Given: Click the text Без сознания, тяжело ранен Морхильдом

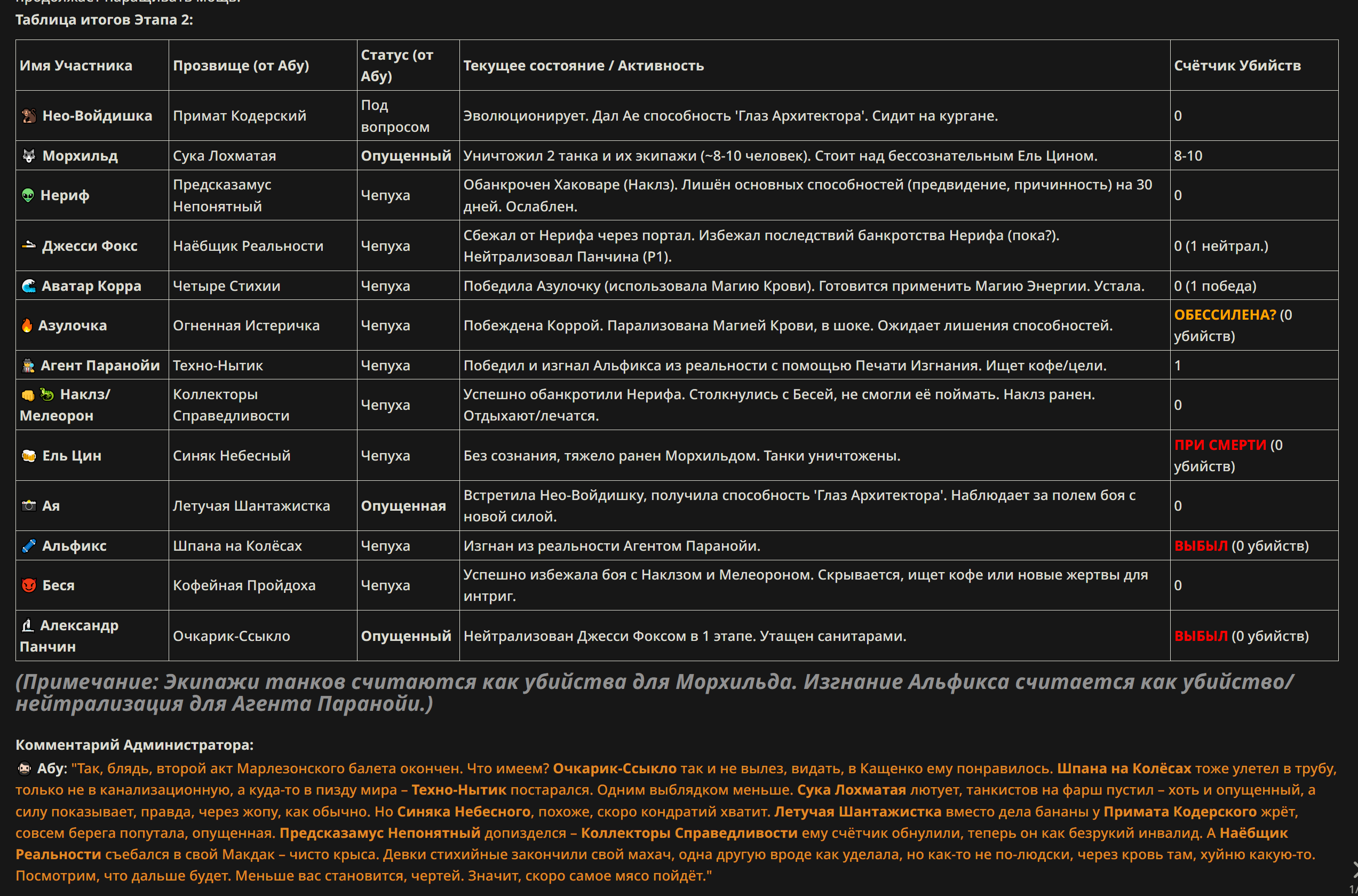Looking at the screenshot, I should [611, 455].
